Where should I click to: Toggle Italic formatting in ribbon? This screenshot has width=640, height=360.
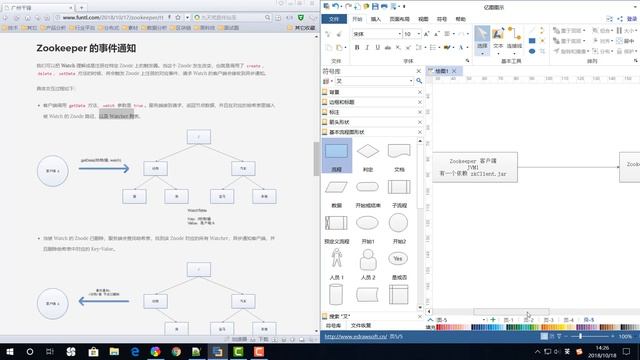click(x=367, y=47)
